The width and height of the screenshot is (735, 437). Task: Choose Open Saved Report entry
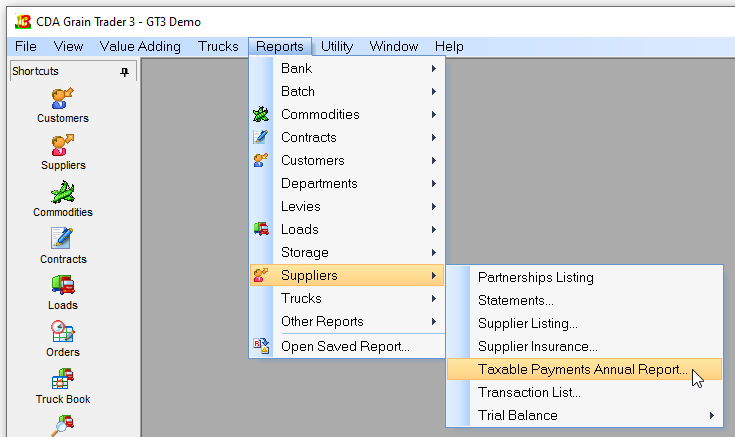[x=345, y=346]
